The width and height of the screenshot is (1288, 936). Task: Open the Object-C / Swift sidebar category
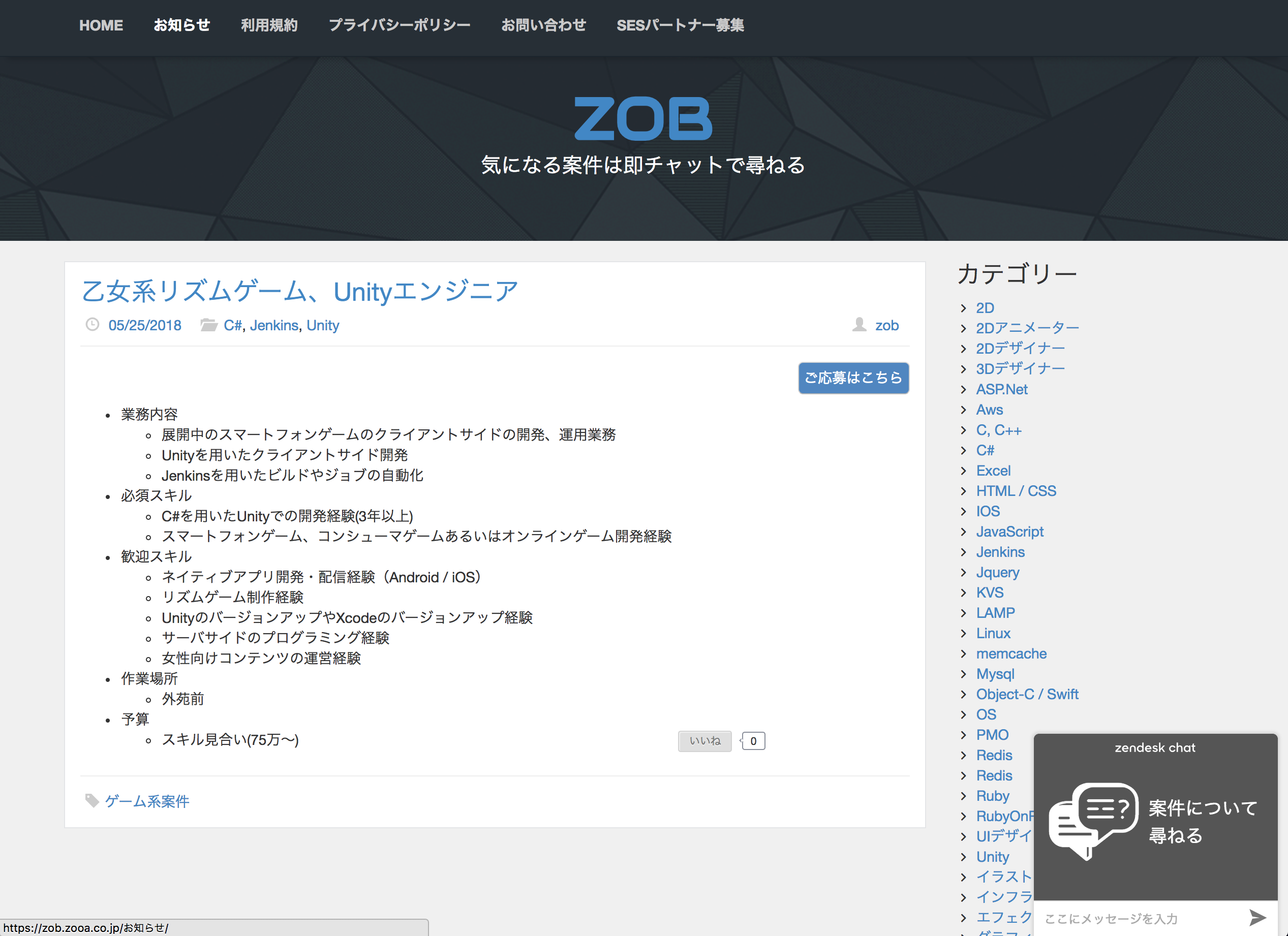click(x=1027, y=694)
